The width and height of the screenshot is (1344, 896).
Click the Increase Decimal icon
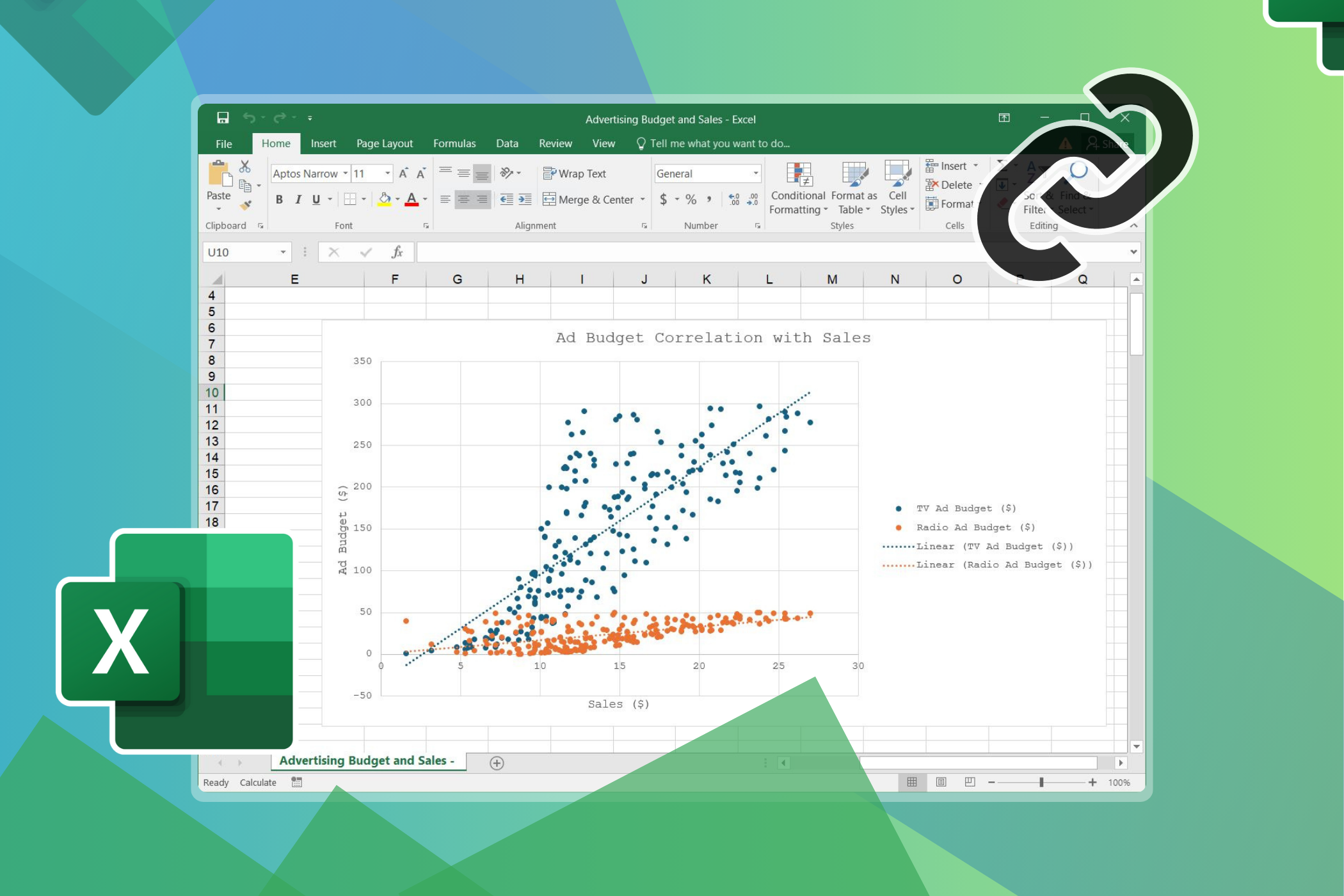[x=734, y=199]
